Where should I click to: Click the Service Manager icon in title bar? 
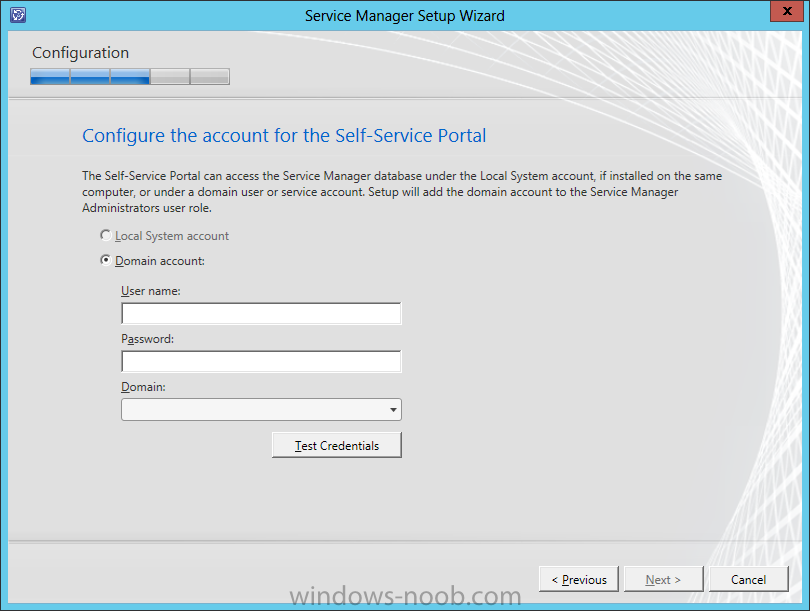tap(18, 15)
